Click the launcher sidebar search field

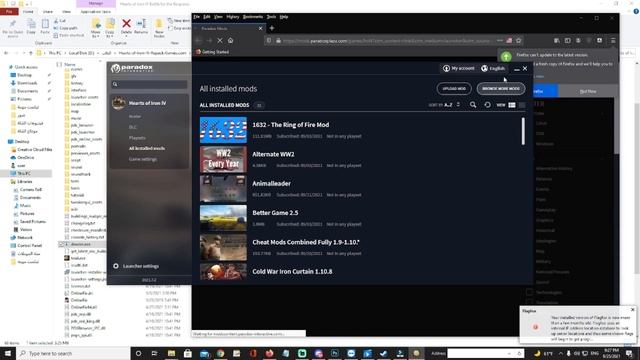(149, 84)
